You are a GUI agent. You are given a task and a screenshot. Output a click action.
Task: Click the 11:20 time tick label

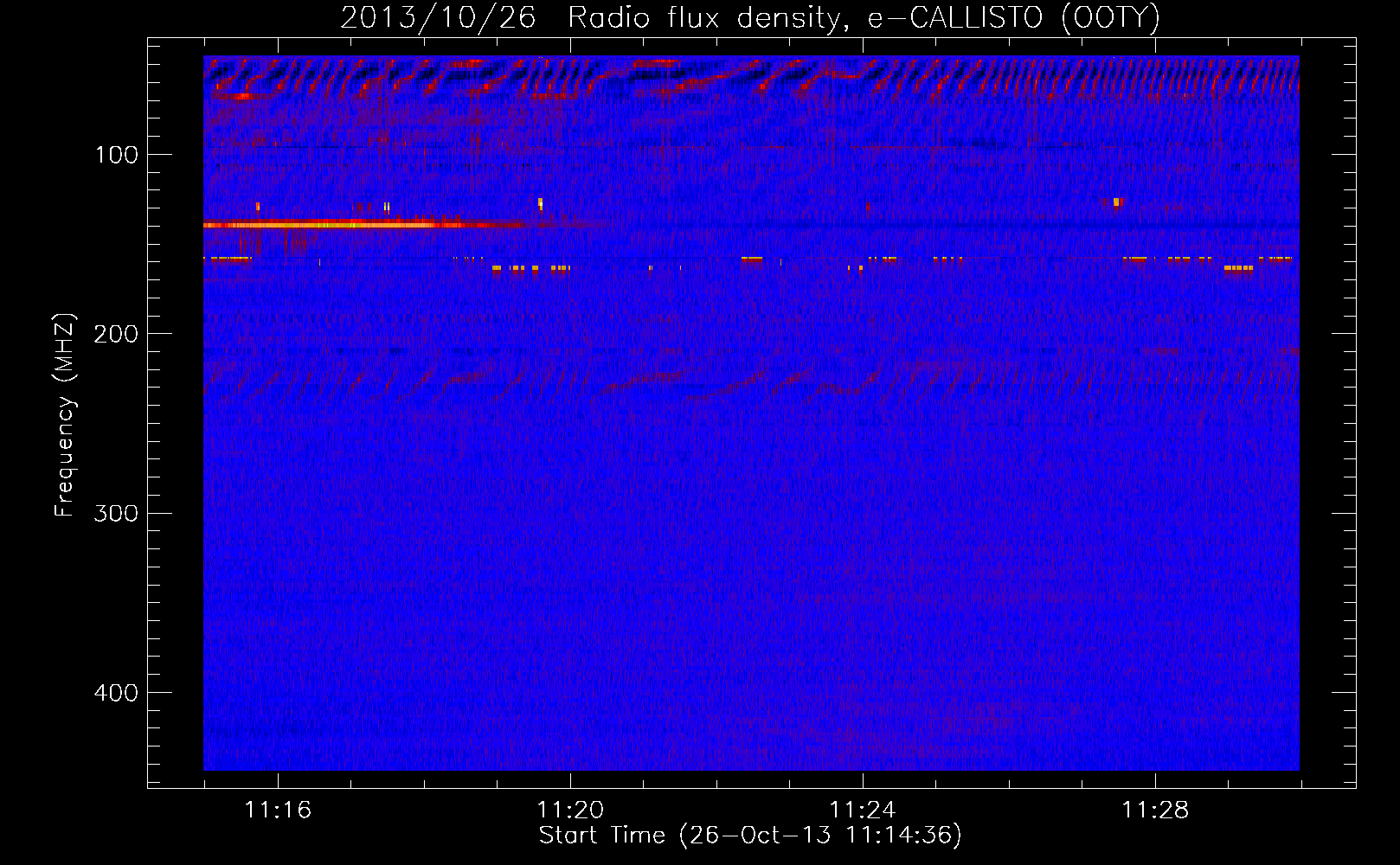coord(570,811)
